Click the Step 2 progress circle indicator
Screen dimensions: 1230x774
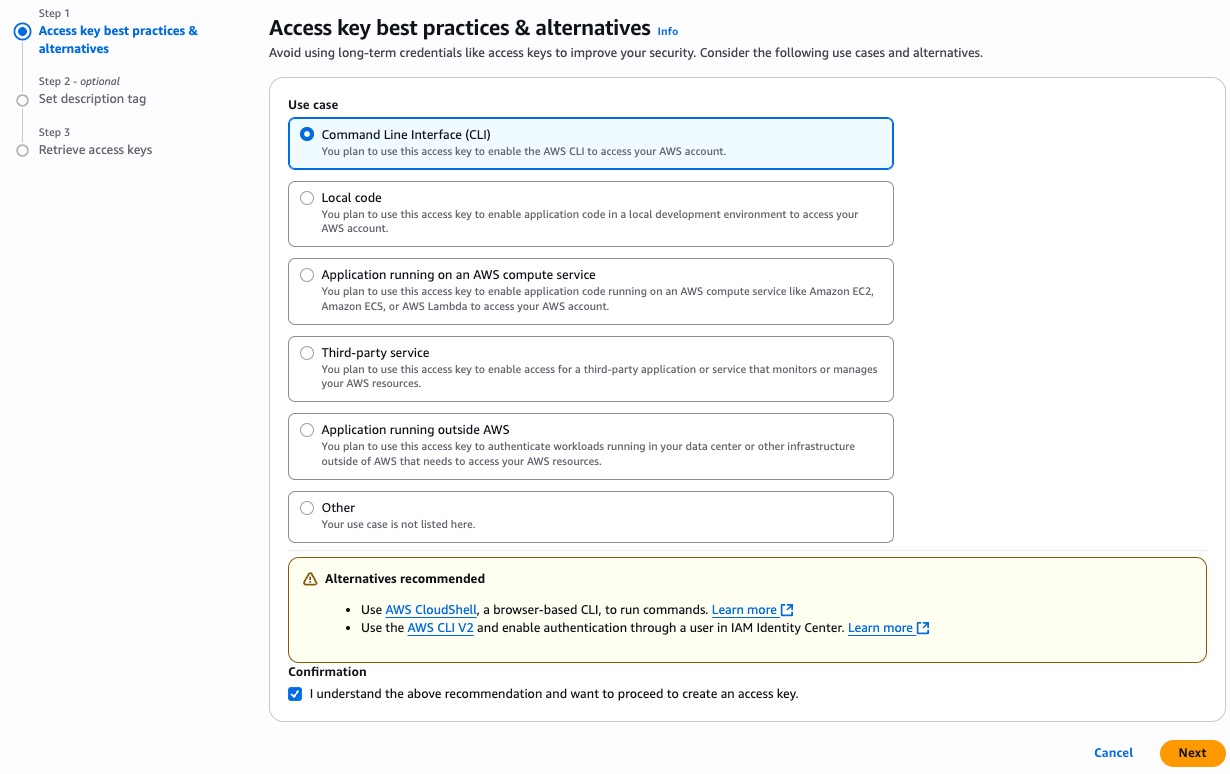22,99
